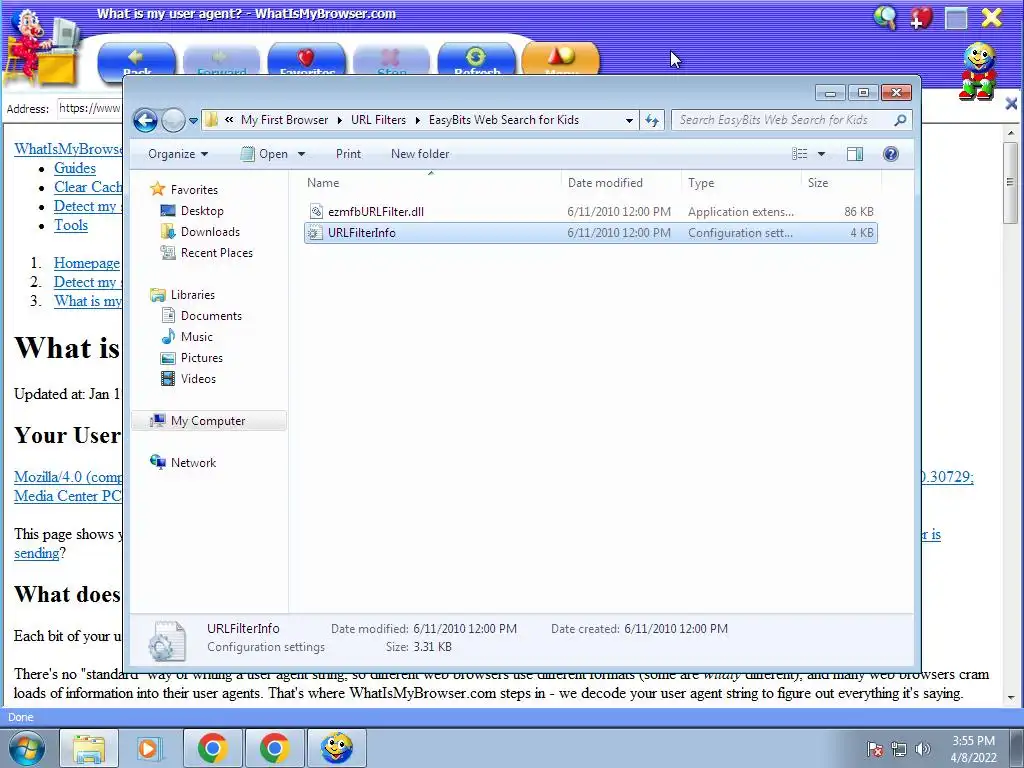Click URL Filters breadcrumb segment

(378, 120)
